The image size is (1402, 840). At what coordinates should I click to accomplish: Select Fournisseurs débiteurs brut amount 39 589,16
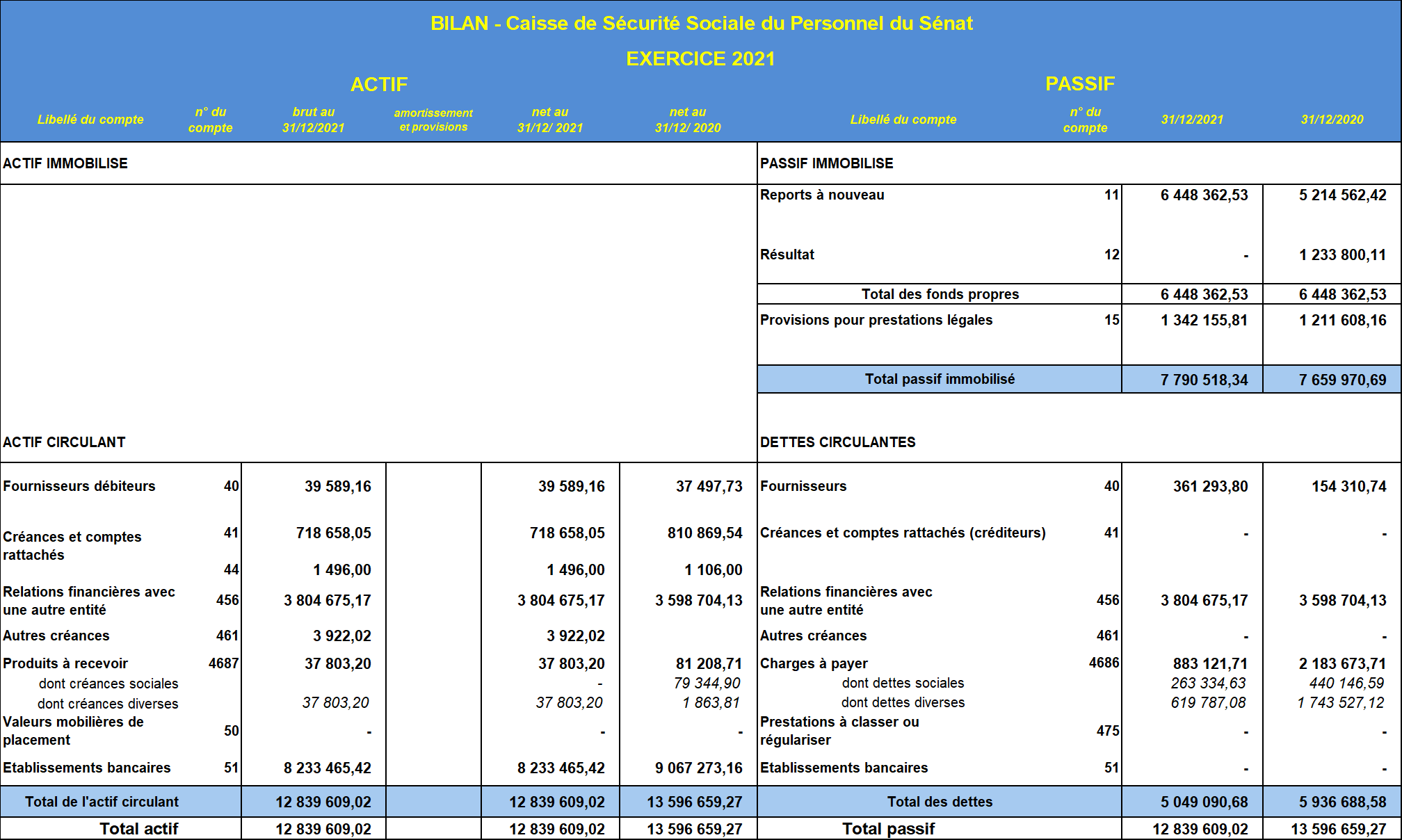coord(337,487)
